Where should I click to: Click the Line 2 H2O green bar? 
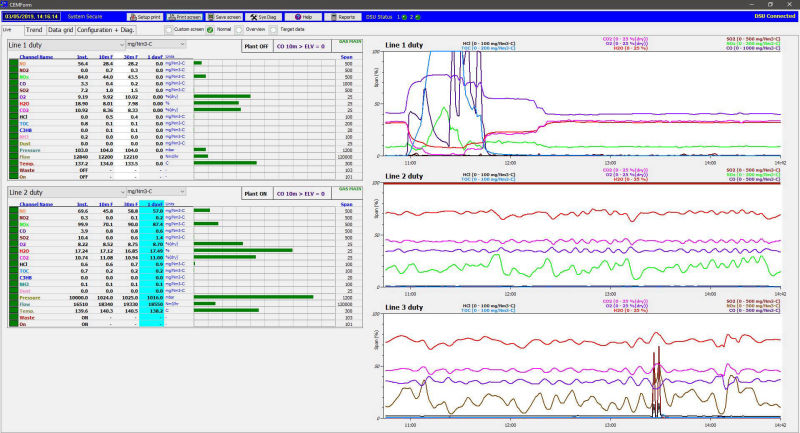(x=242, y=250)
